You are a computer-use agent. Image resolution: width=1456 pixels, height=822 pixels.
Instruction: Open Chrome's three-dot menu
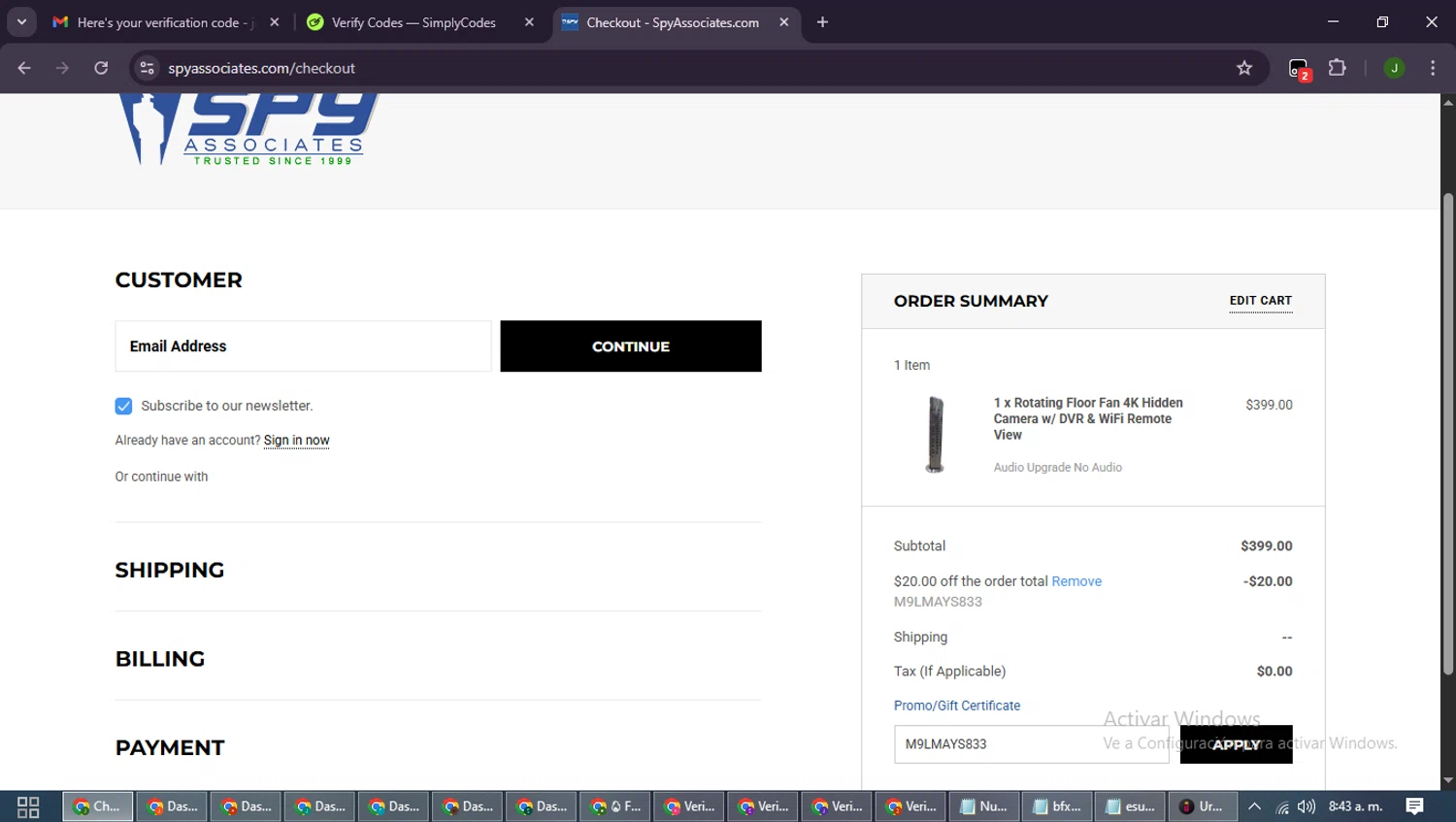[x=1433, y=68]
